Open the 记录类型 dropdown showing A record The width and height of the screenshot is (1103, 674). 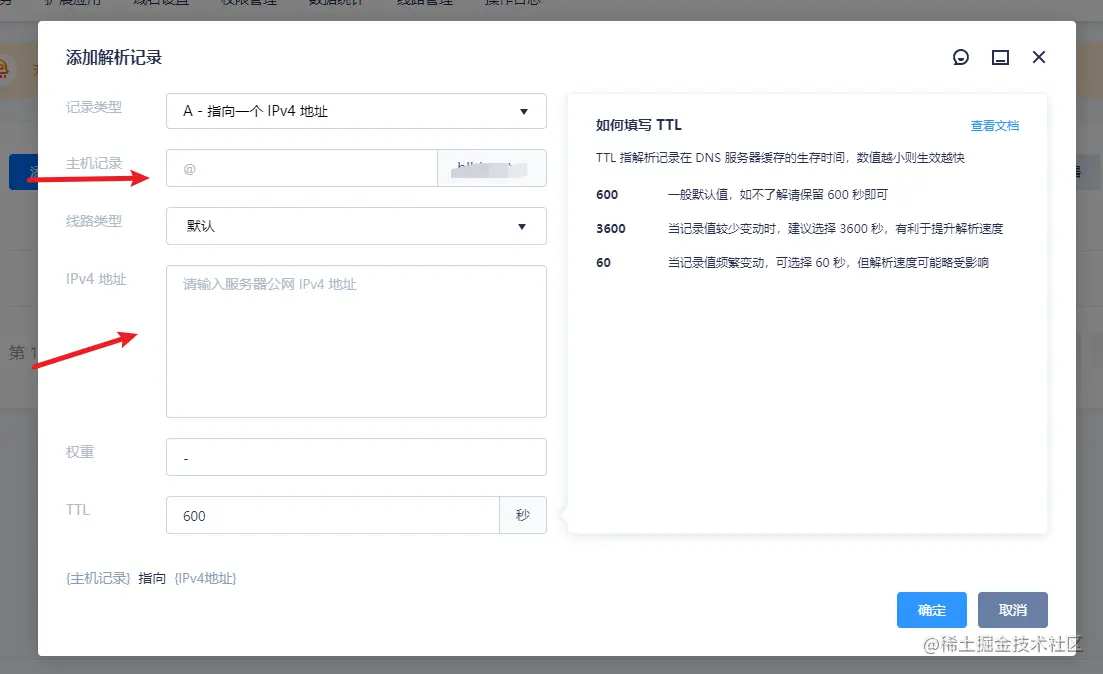click(x=356, y=111)
